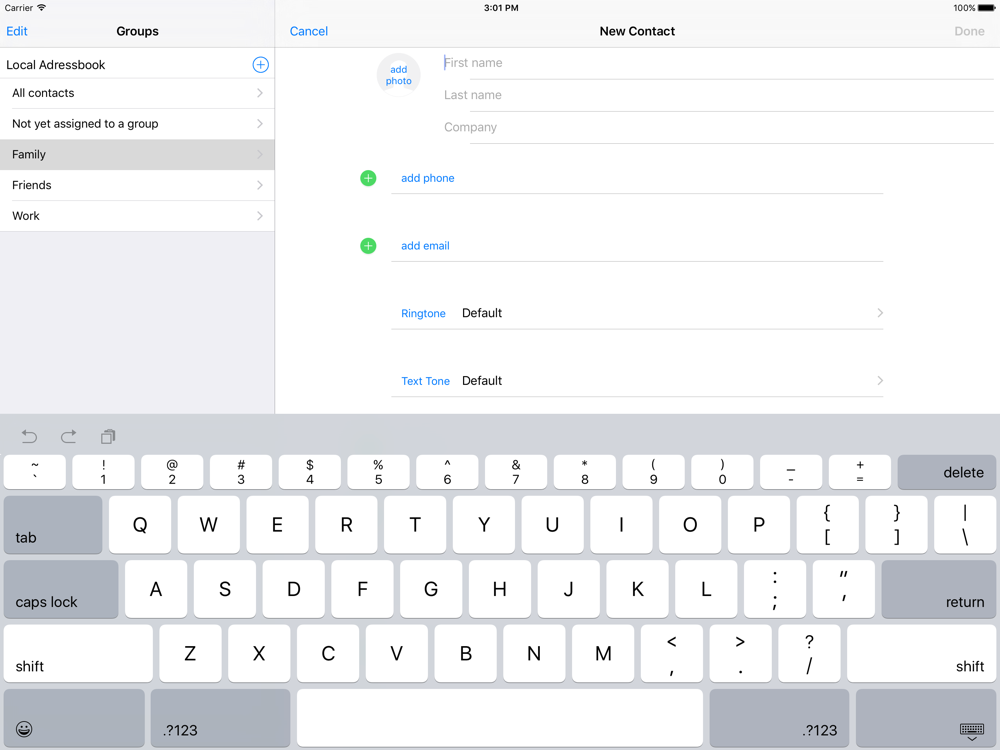
Task: Tap the tab key
Action: [x=53, y=524]
